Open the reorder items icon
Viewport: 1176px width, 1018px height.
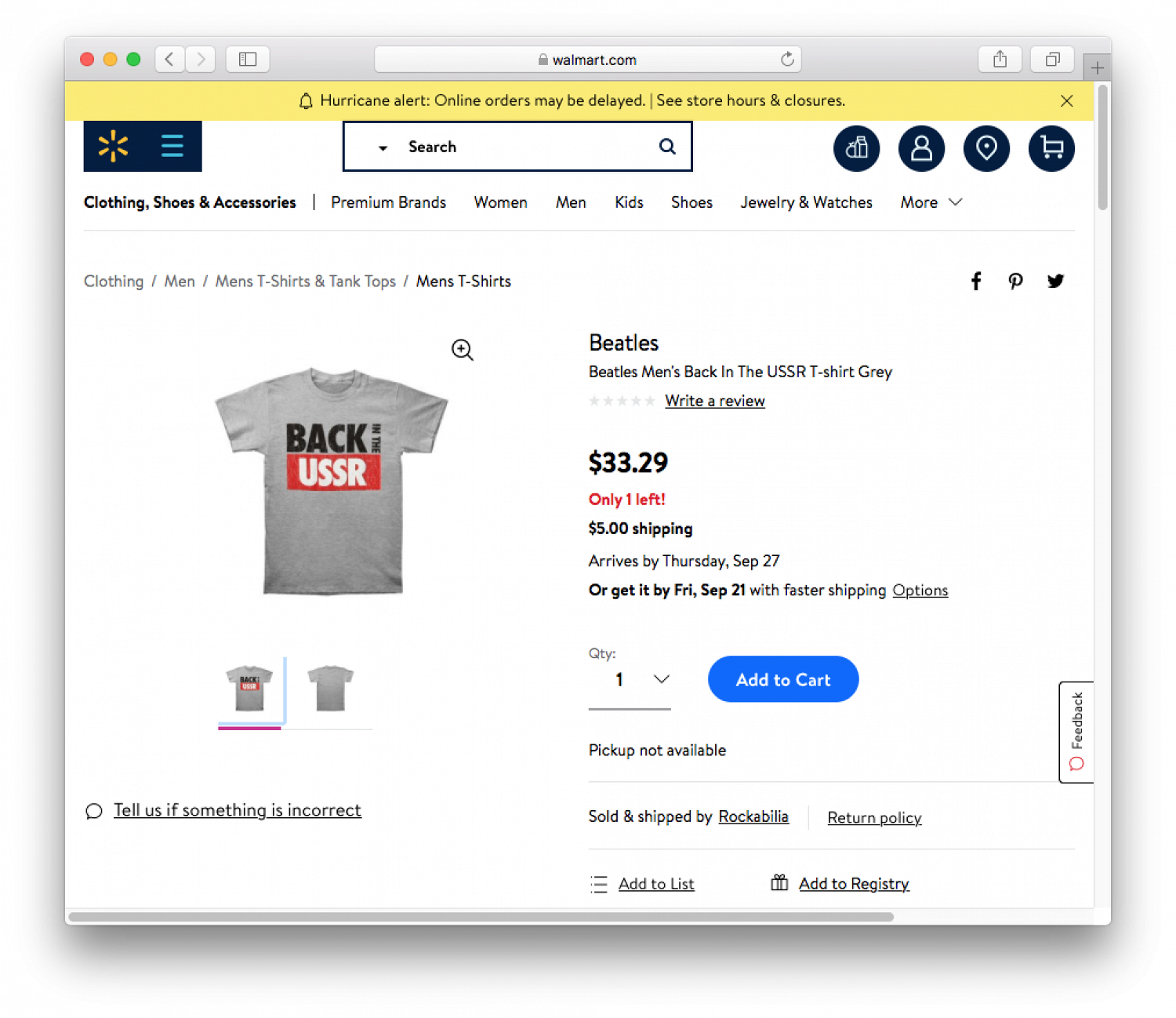point(856,148)
